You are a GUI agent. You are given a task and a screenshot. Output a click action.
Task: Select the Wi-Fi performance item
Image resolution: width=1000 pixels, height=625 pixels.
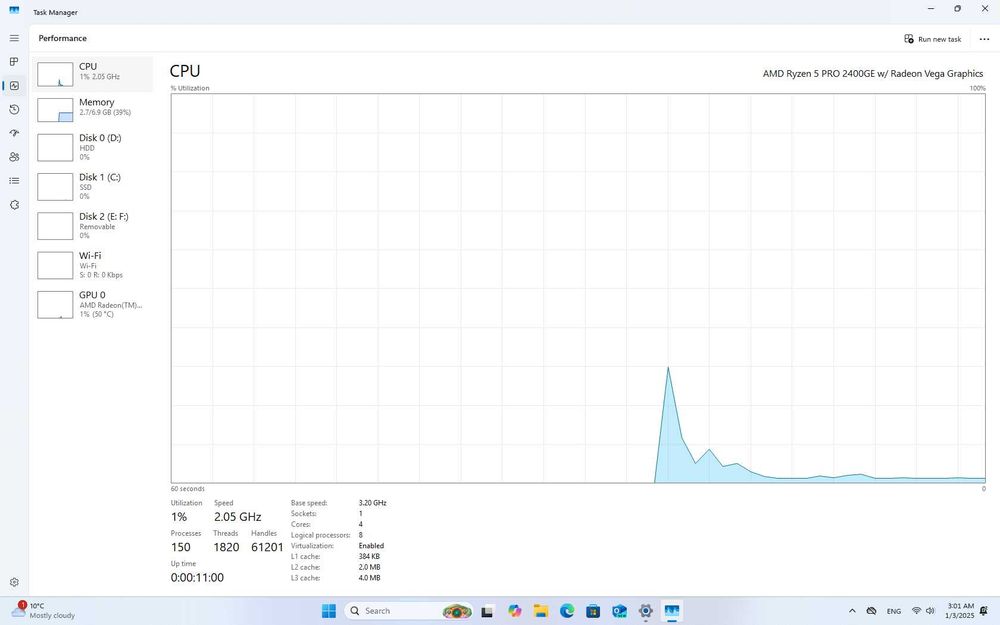tap(92, 265)
